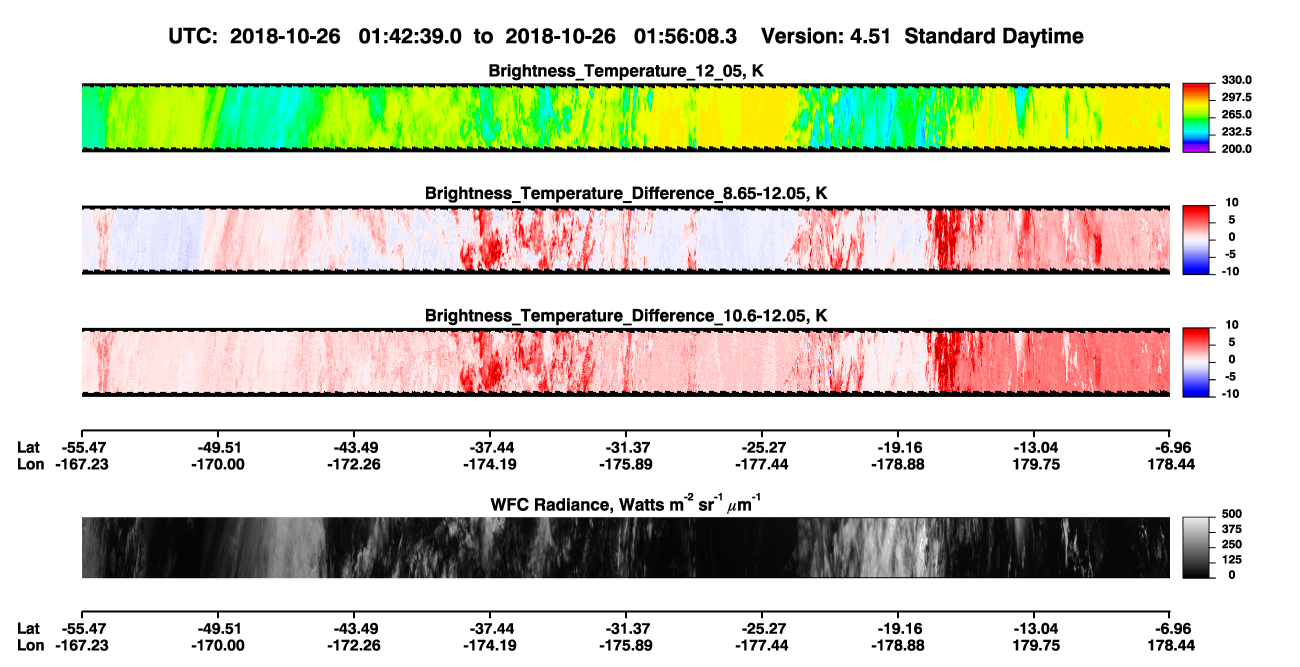
Task: Click the upper axis tick labeled -37.44
Action: [x=489, y=448]
